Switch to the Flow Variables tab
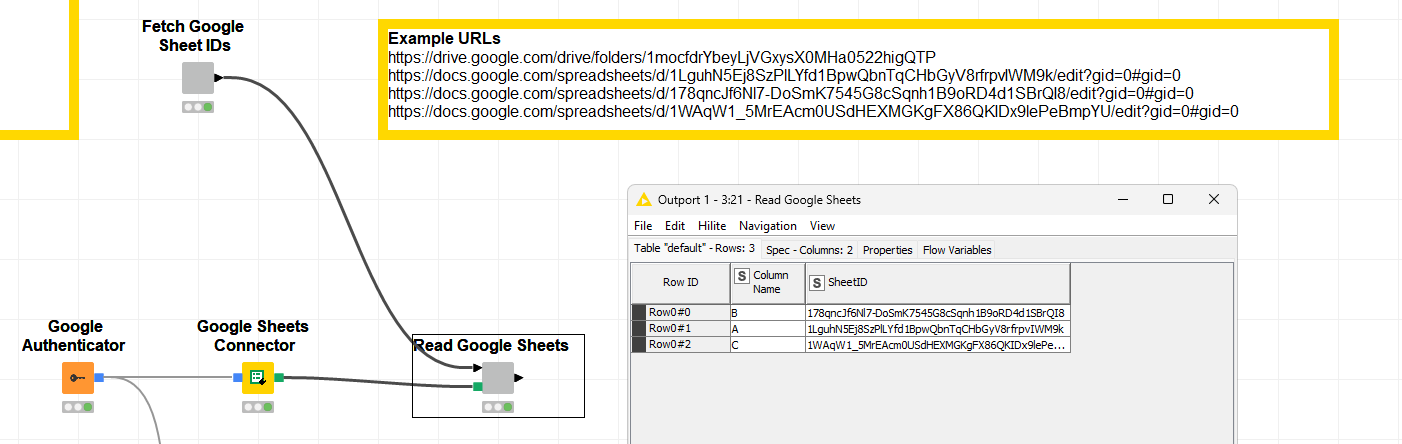1402x444 pixels. point(957,250)
